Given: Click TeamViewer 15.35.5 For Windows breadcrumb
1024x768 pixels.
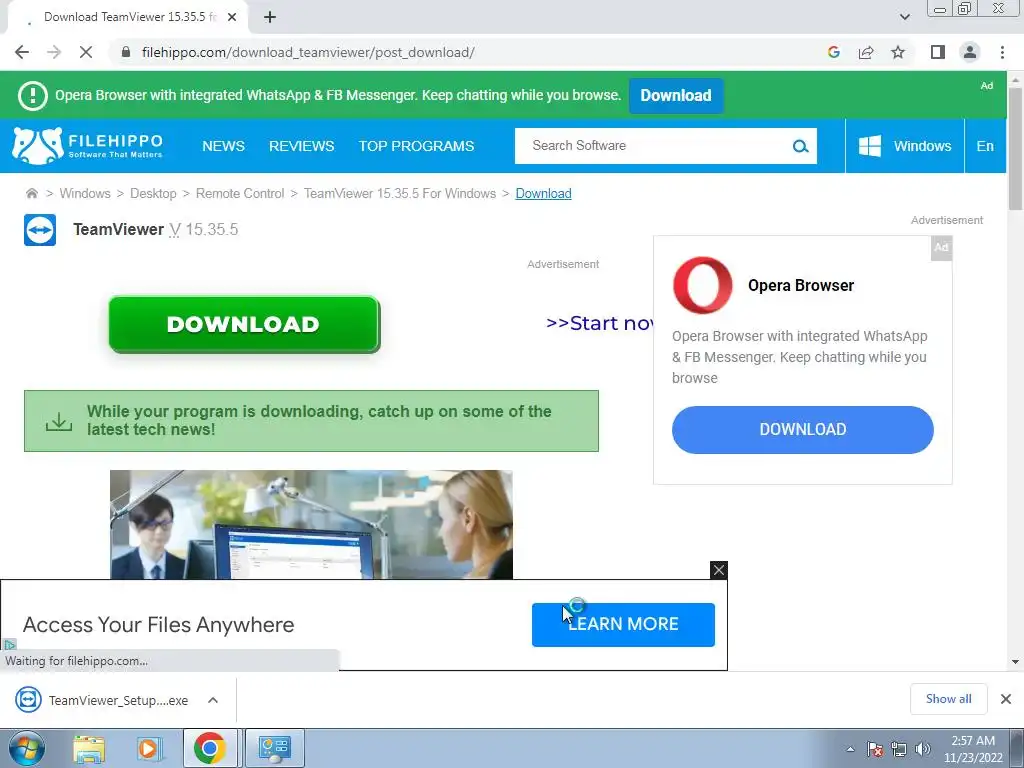Looking at the screenshot, I should [x=400, y=193].
